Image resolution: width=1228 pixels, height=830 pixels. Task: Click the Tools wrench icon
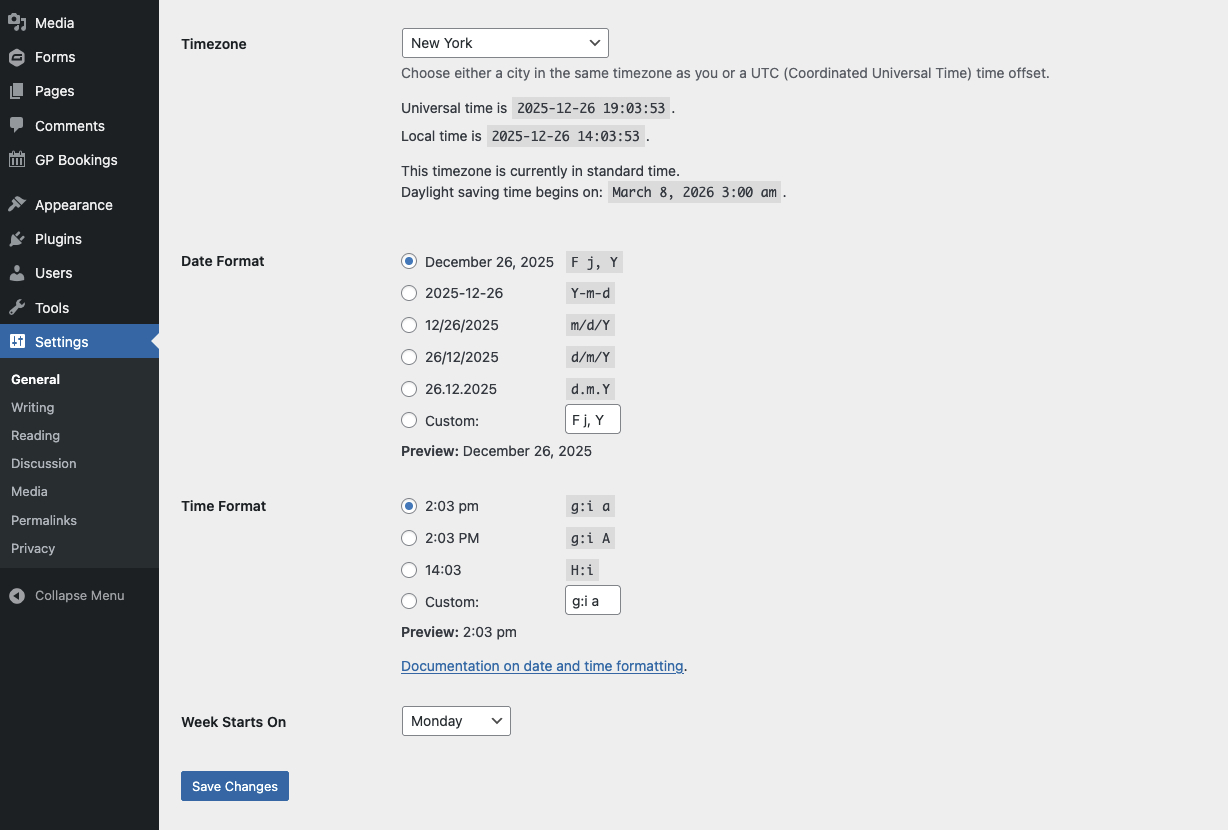click(17, 308)
